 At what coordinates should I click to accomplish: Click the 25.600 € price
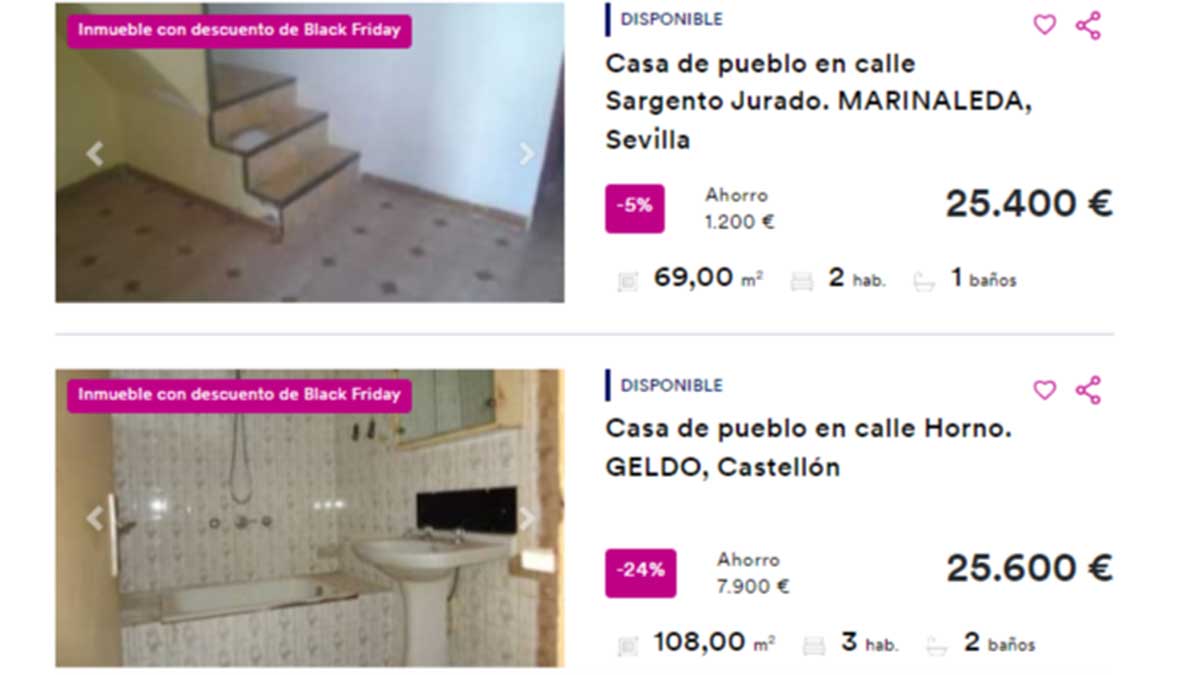1029,569
